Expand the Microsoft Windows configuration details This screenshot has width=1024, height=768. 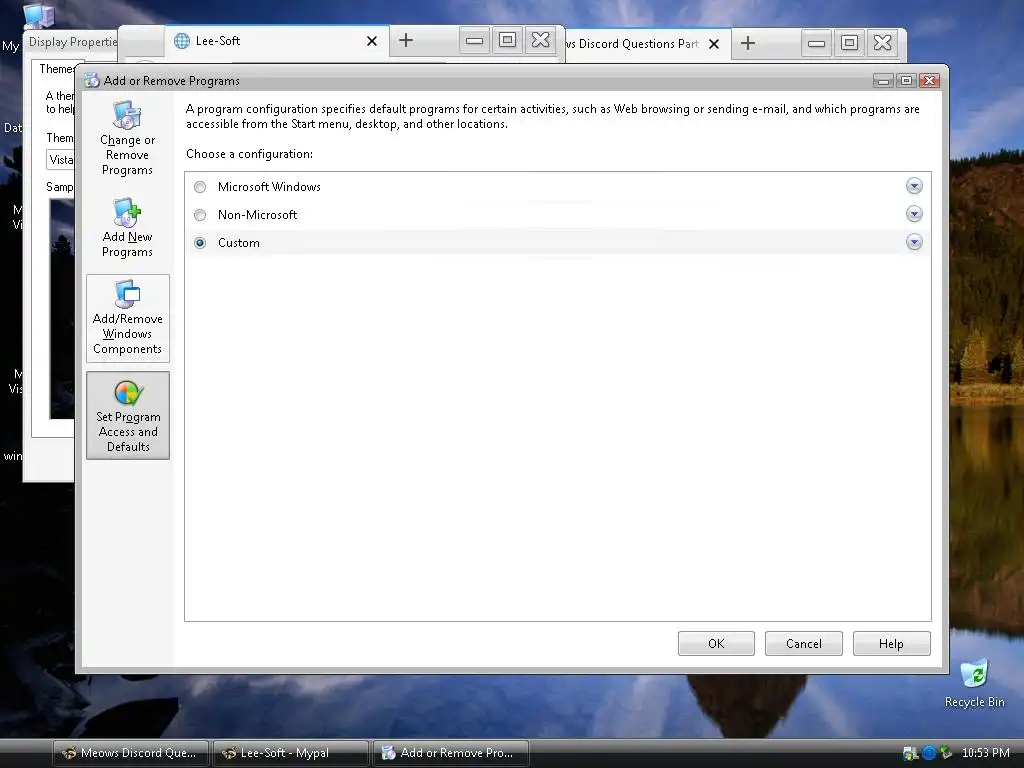click(x=914, y=186)
